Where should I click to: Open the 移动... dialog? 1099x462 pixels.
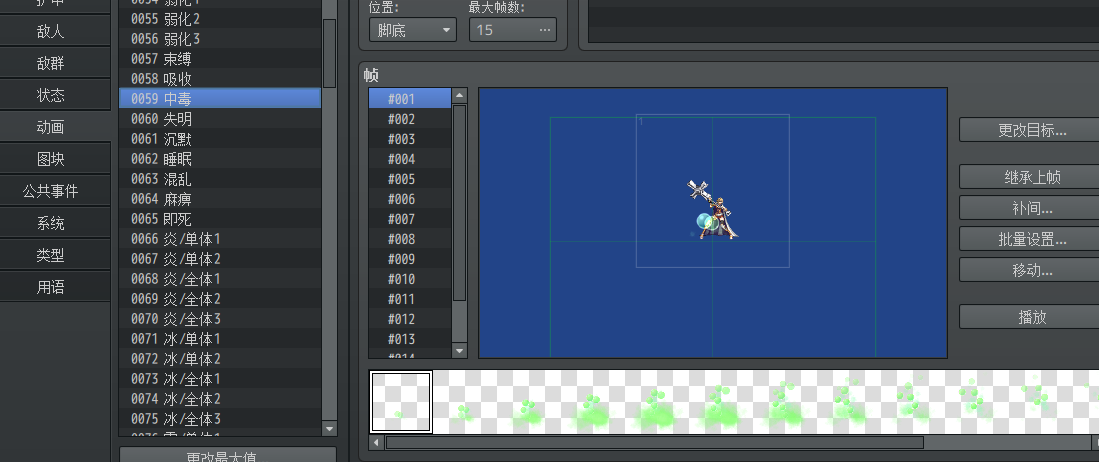point(1029,270)
